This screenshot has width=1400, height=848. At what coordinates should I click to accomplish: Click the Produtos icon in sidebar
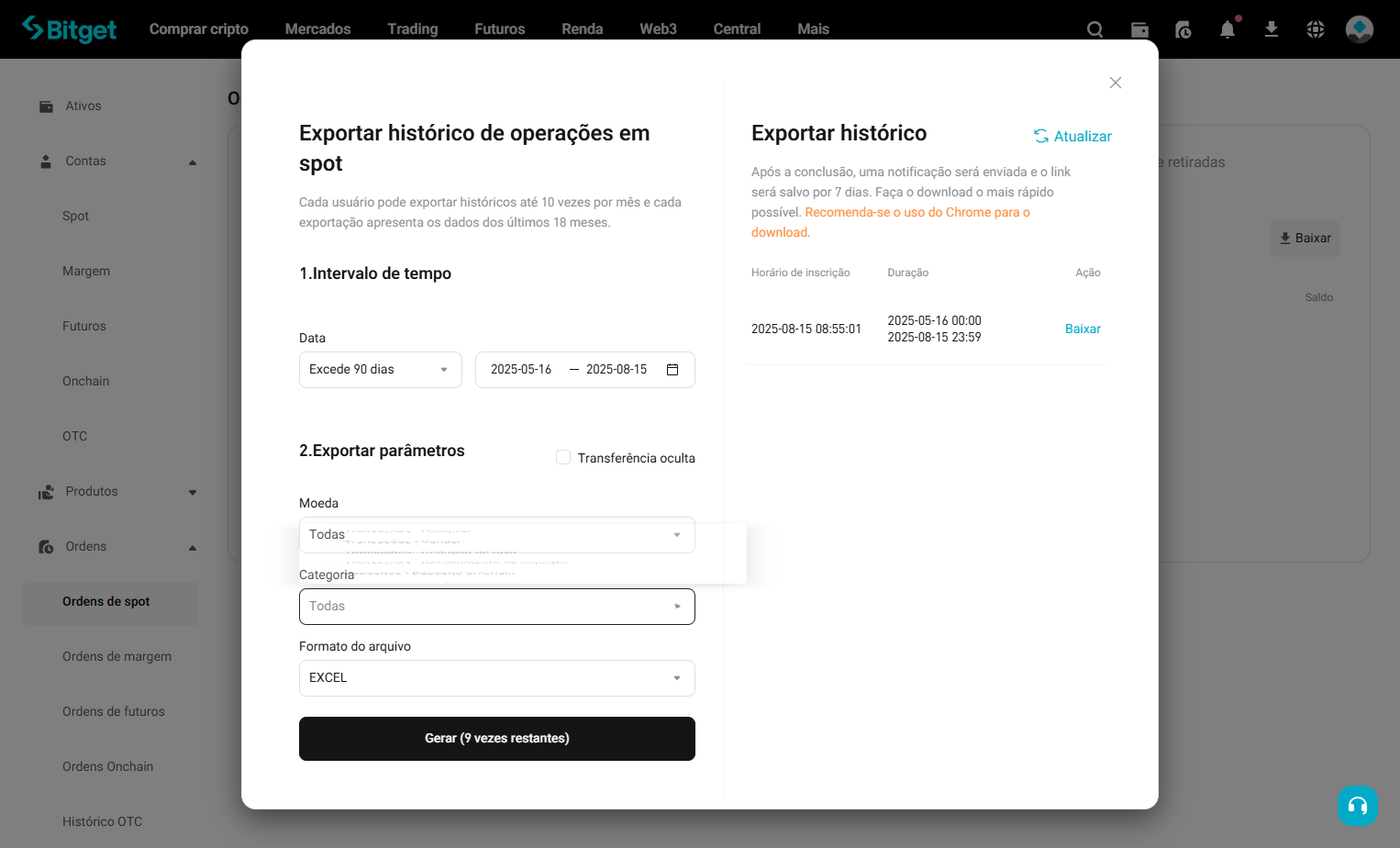[x=46, y=492]
